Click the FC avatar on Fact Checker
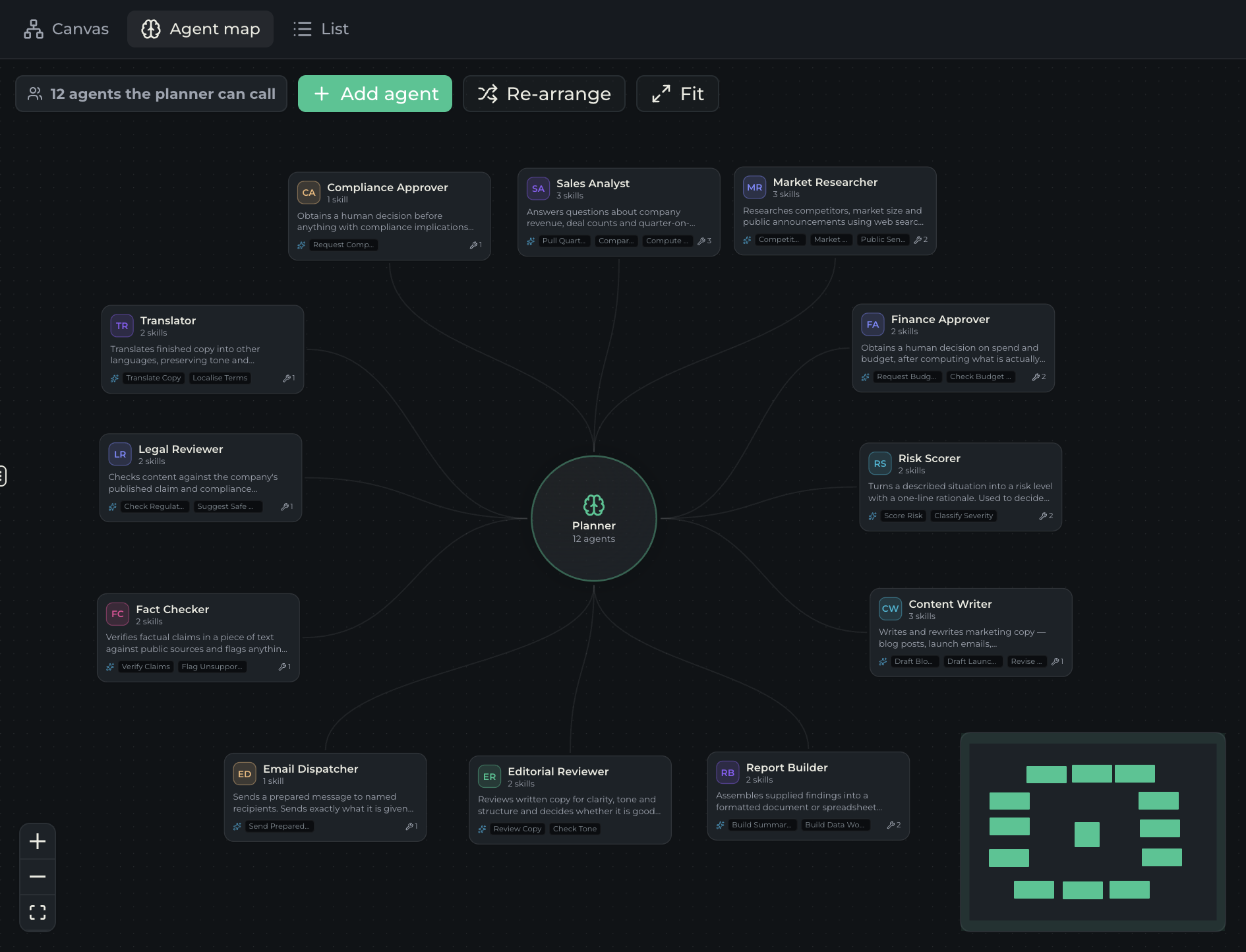The width and height of the screenshot is (1246, 952). (x=117, y=614)
